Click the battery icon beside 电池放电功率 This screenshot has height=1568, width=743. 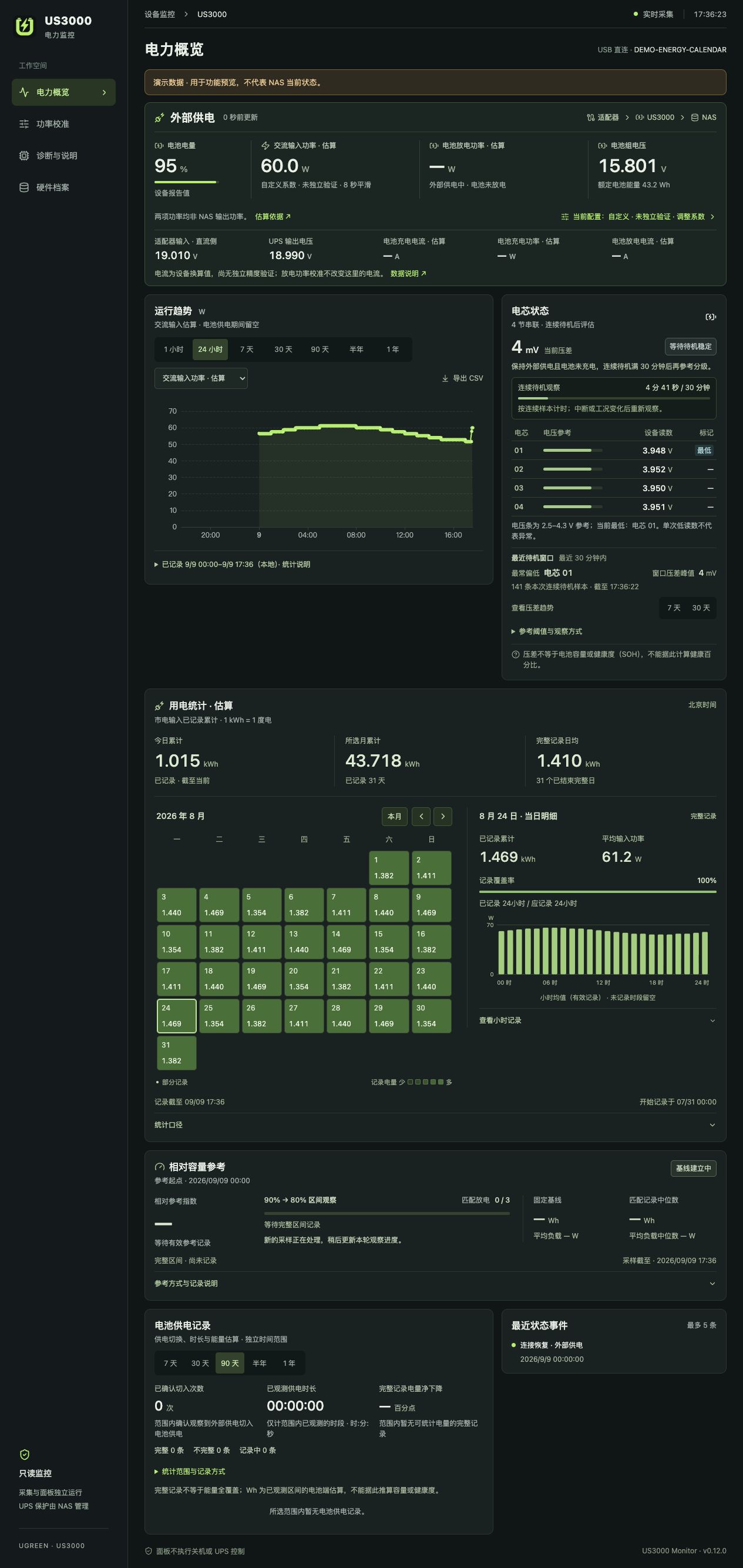[x=434, y=146]
